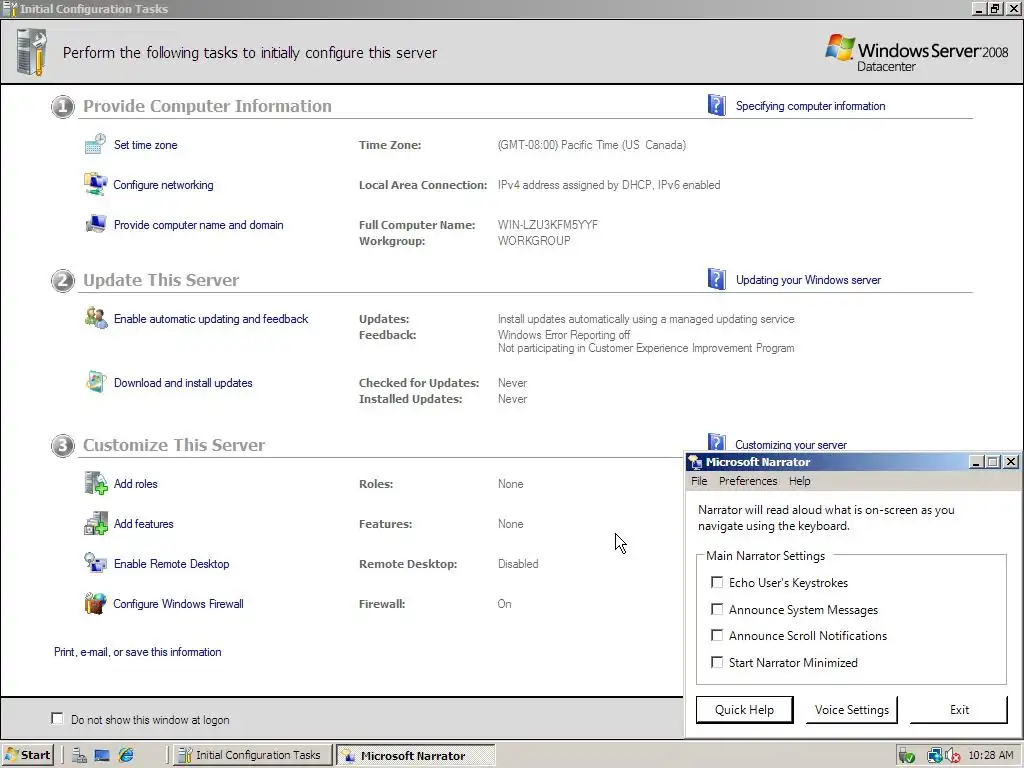1024x768 pixels.
Task: Click the Add roles icon
Action: [95, 483]
